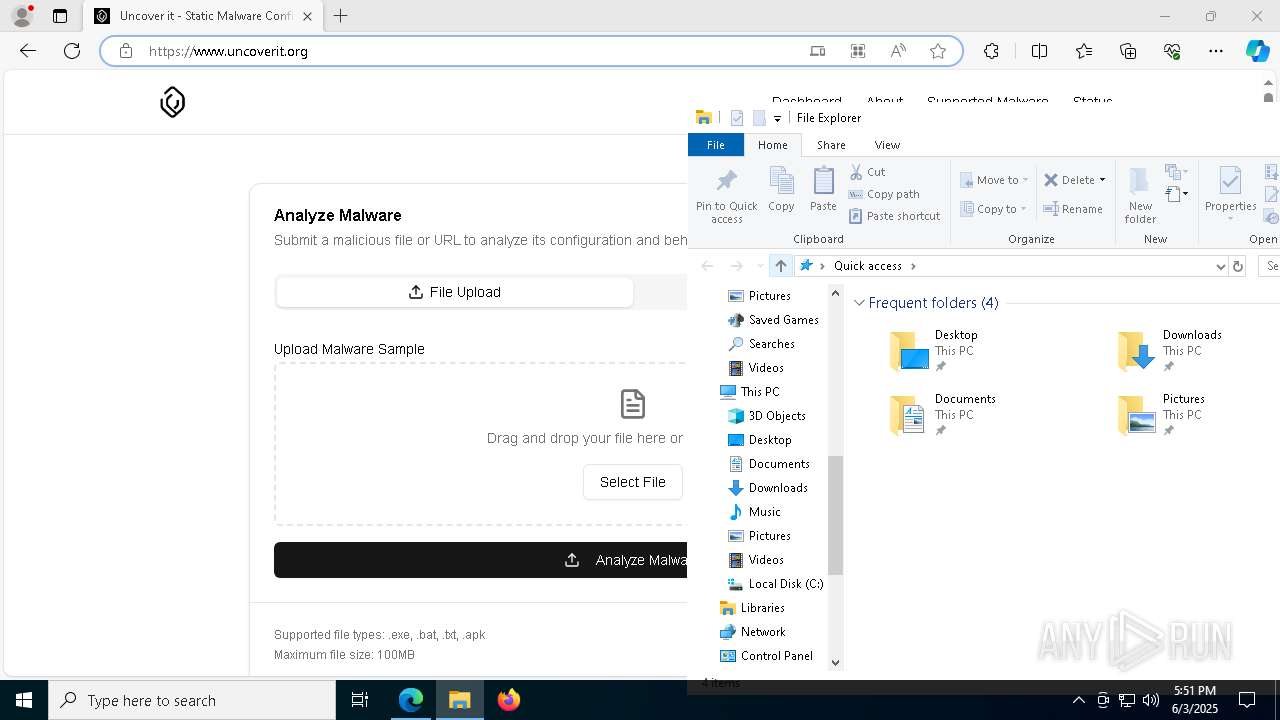Add page to favorites star icon
The image size is (1280, 720).
click(x=938, y=51)
